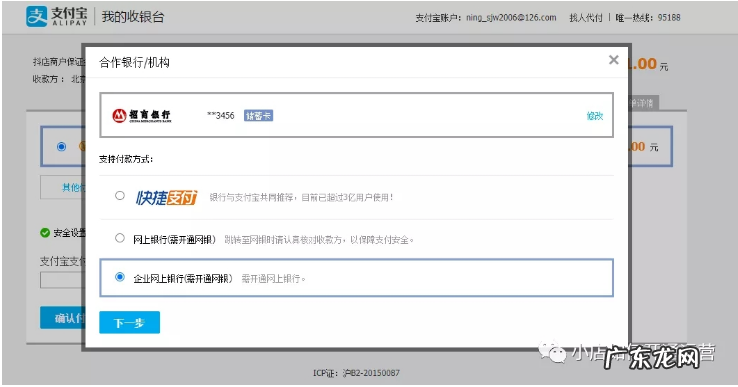Click the Alipay logo in the header
This screenshot has width=738, height=387.
tap(56, 16)
